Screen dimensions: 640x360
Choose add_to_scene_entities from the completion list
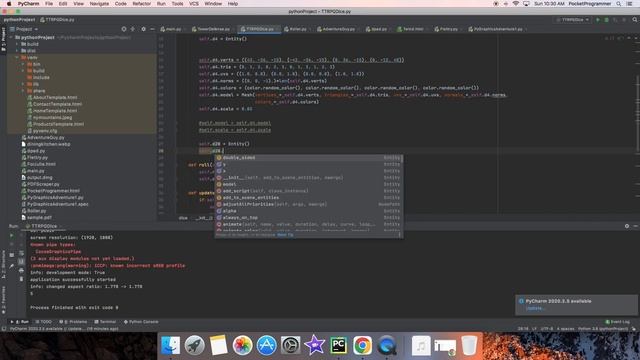[309, 198]
